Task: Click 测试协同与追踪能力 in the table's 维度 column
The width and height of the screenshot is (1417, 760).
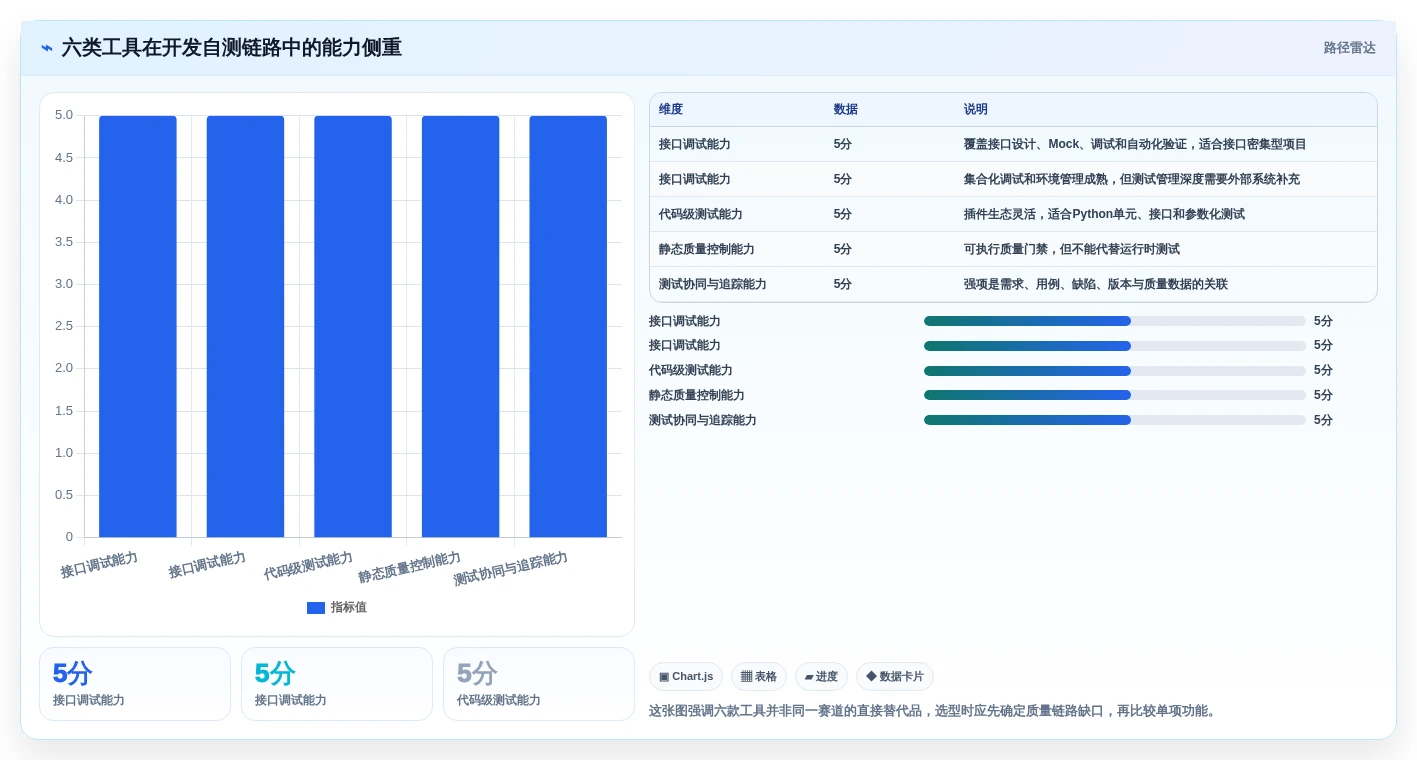Action: point(713,285)
